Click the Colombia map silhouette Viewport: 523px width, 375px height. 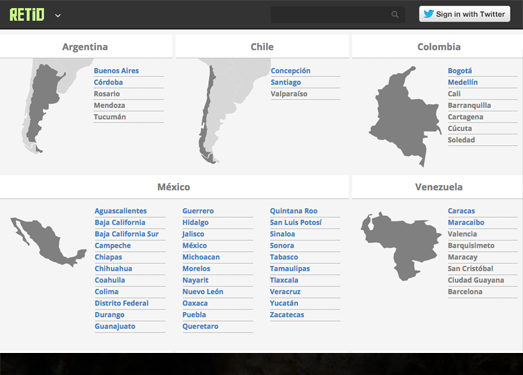[405, 116]
